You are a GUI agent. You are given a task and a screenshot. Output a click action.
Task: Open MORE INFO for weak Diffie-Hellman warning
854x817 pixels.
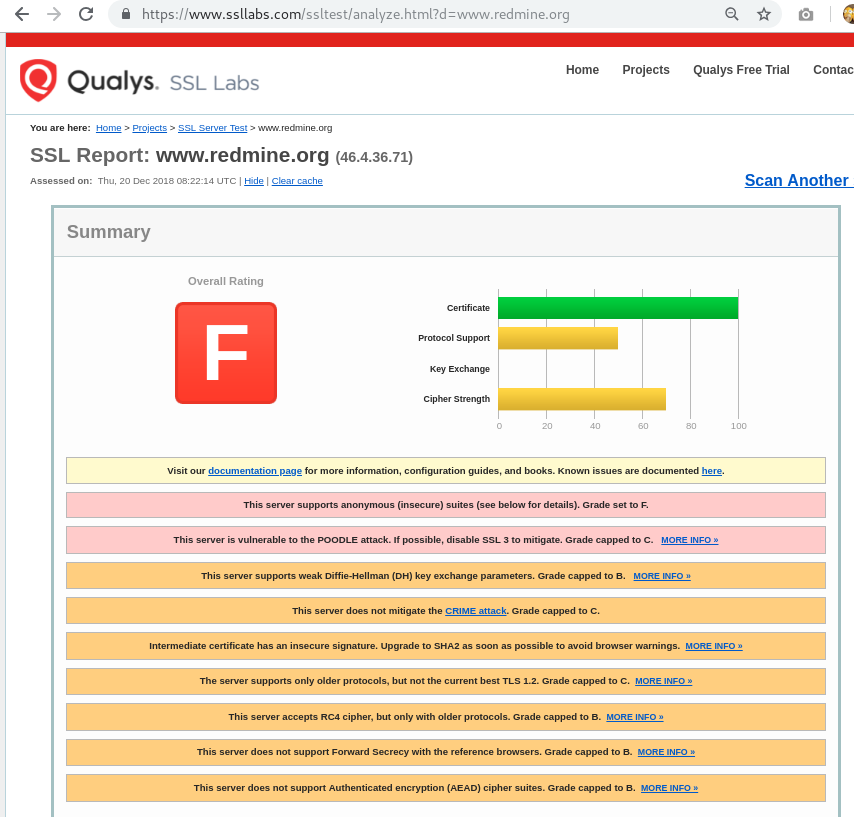coord(662,576)
